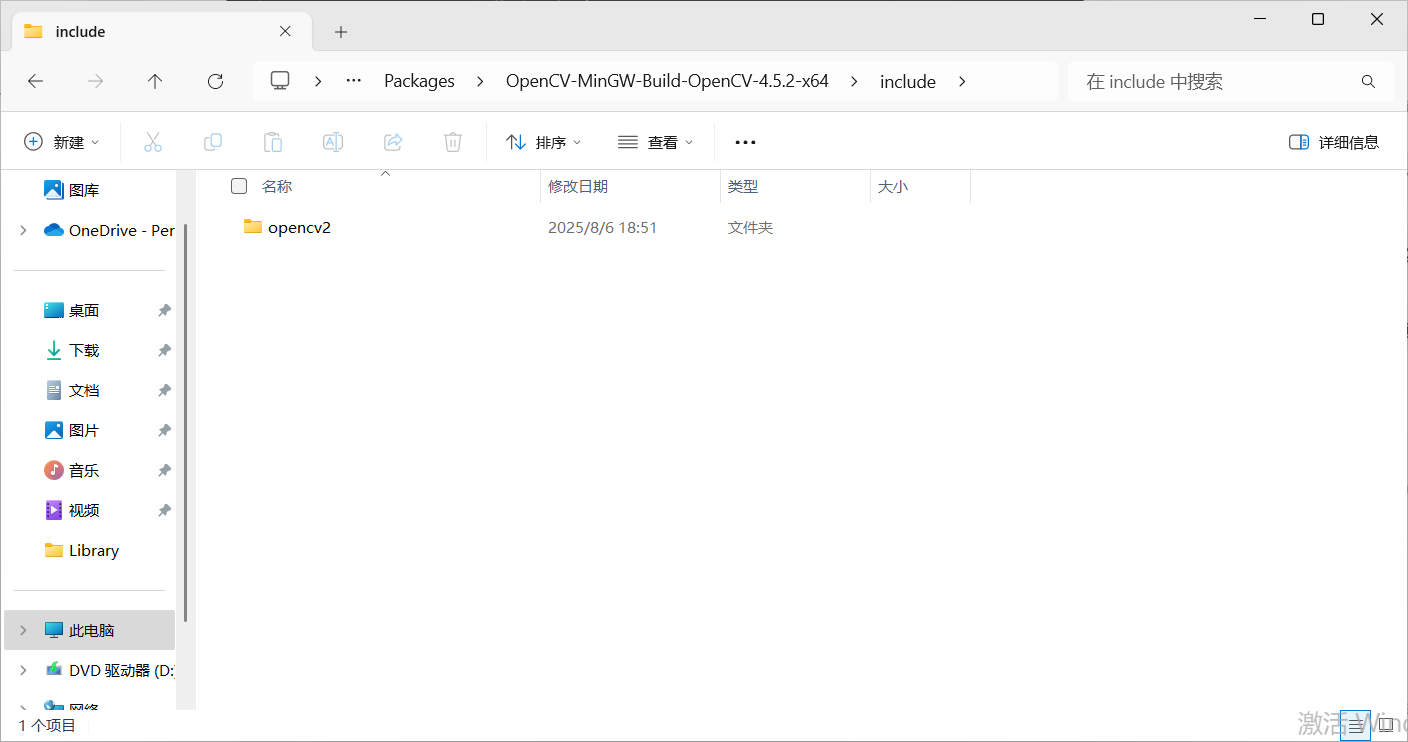Navigate up one folder level
This screenshot has height=742, width=1408.
(x=154, y=81)
